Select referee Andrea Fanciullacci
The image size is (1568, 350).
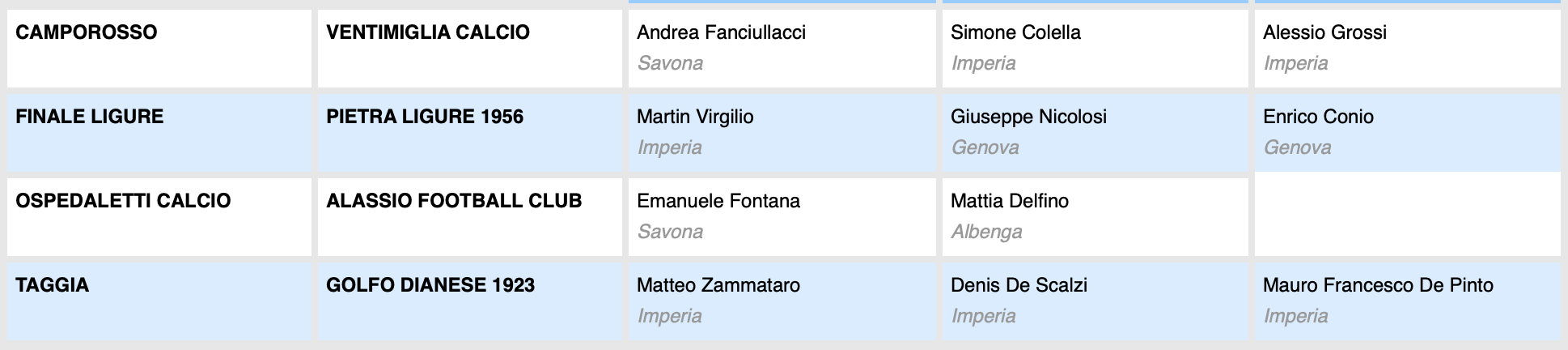point(721,32)
